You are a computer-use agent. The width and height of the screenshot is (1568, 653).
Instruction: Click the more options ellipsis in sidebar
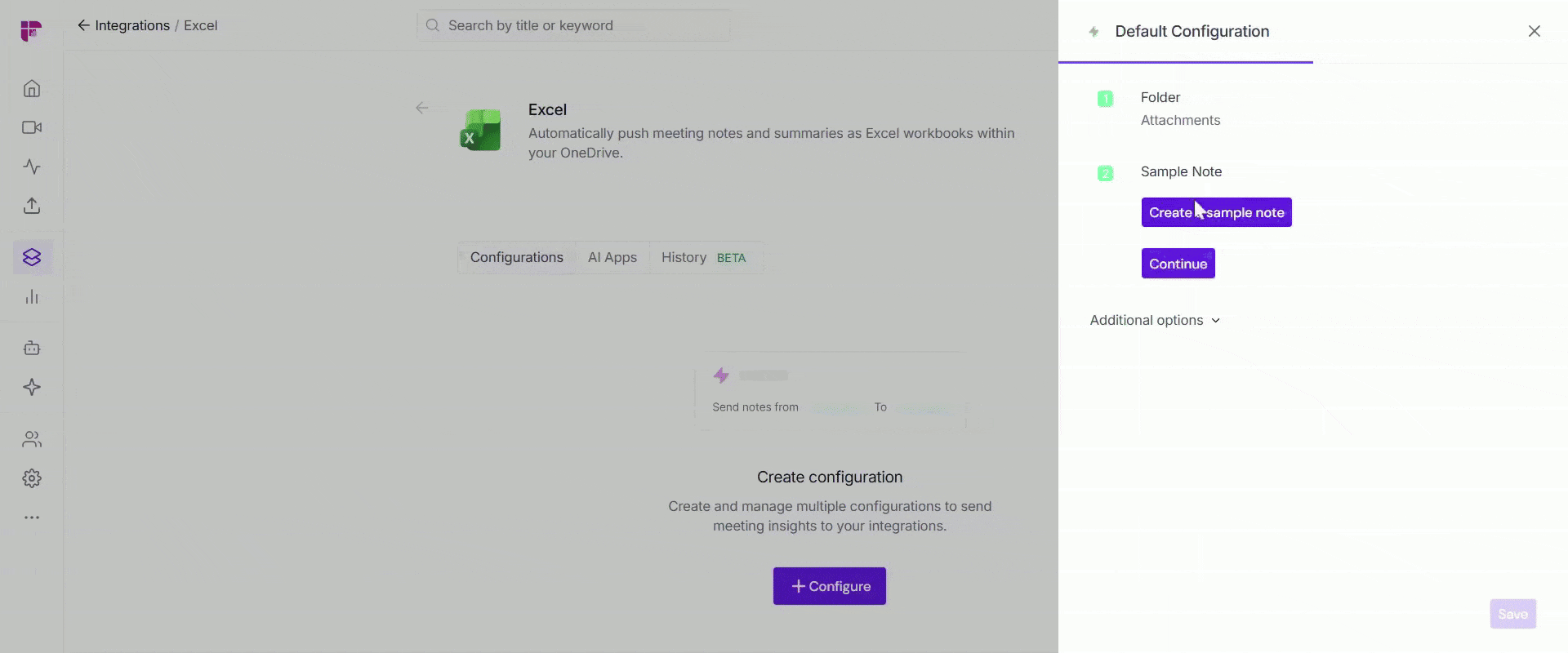click(x=32, y=518)
